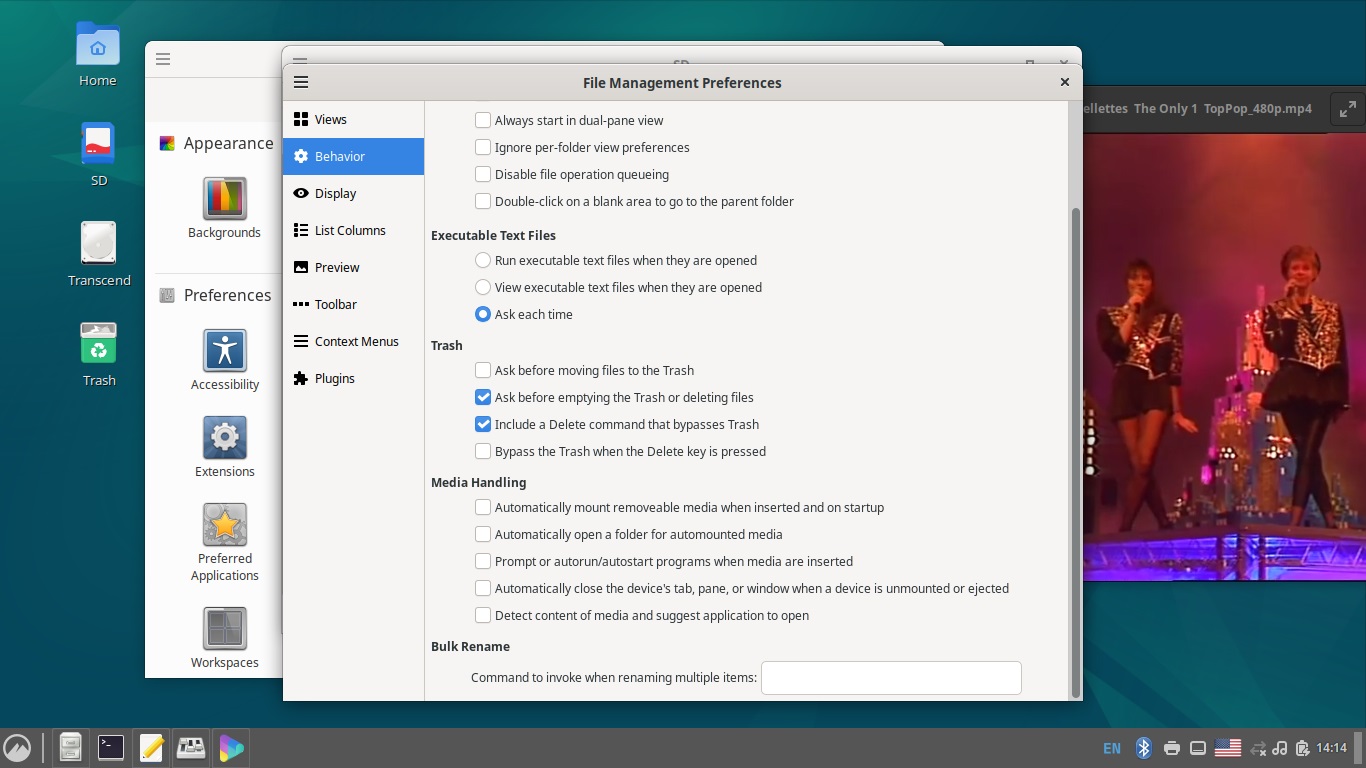Toggle Disable file operation queueing
The height and width of the screenshot is (768, 1366).
click(483, 174)
